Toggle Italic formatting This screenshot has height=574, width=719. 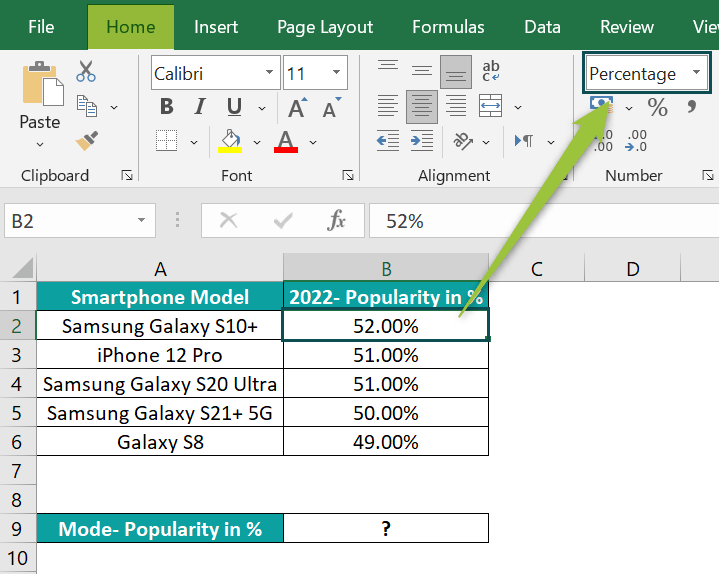click(200, 107)
